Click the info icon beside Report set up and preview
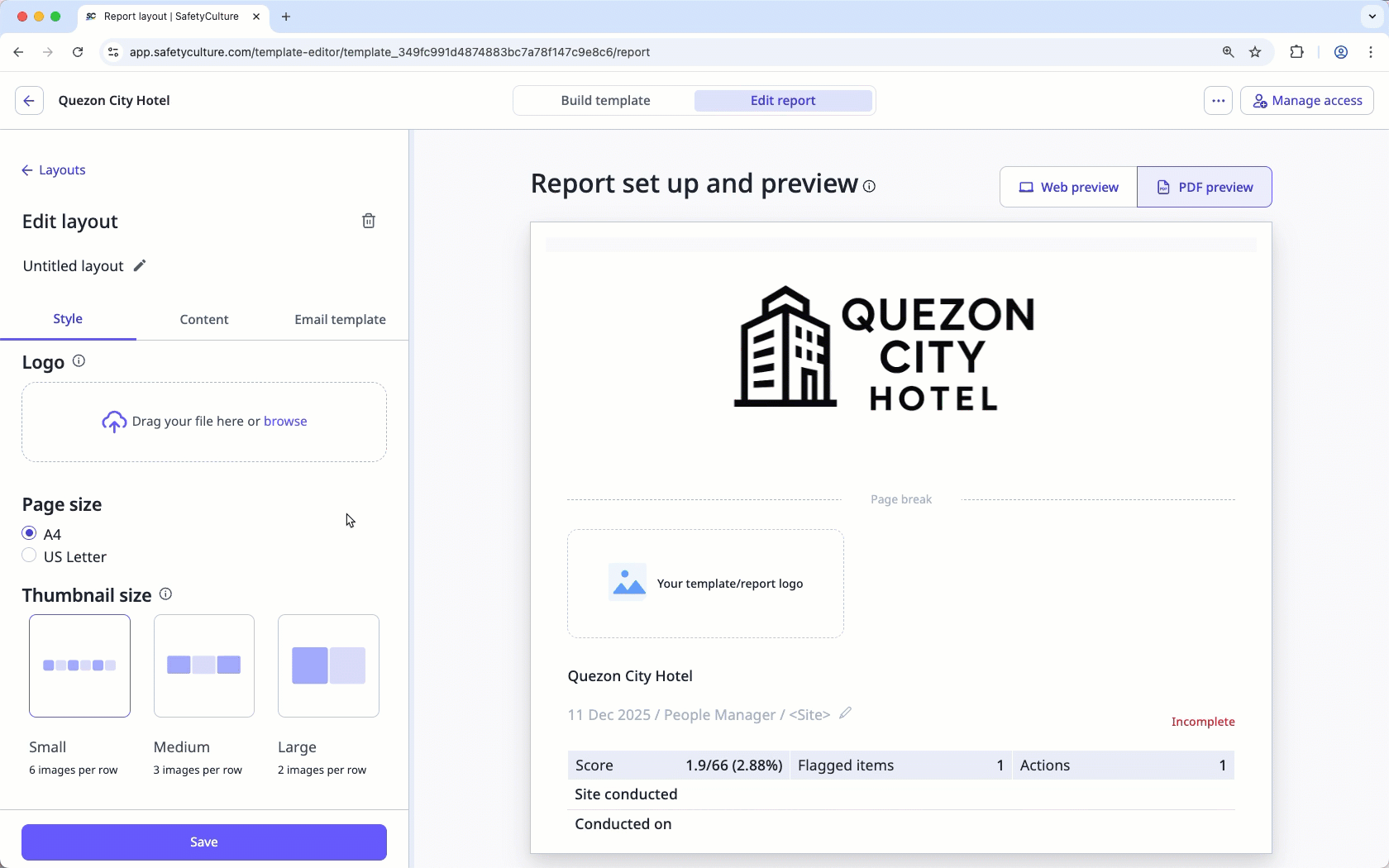 869,186
